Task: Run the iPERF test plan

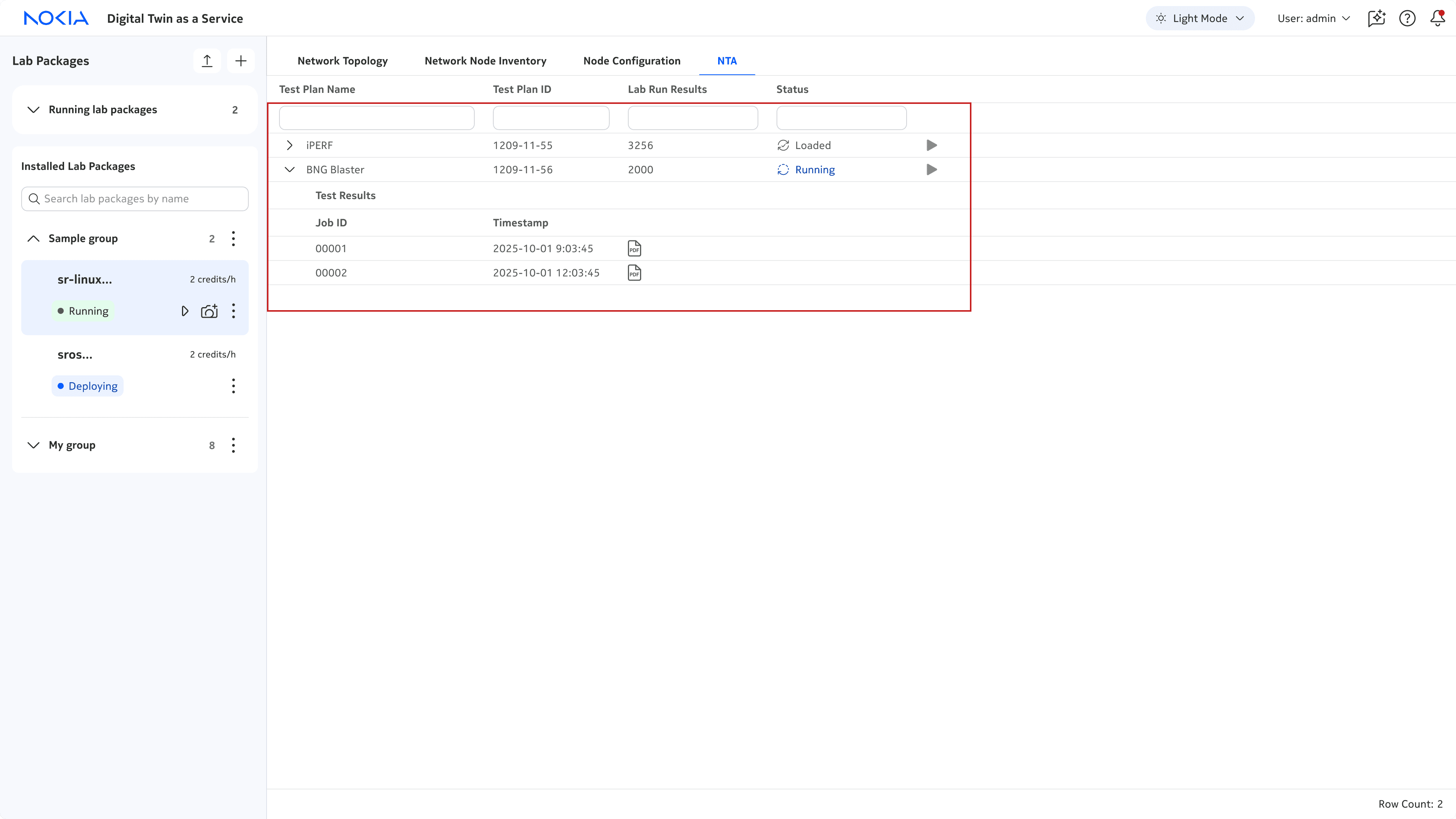Action: 932,145
